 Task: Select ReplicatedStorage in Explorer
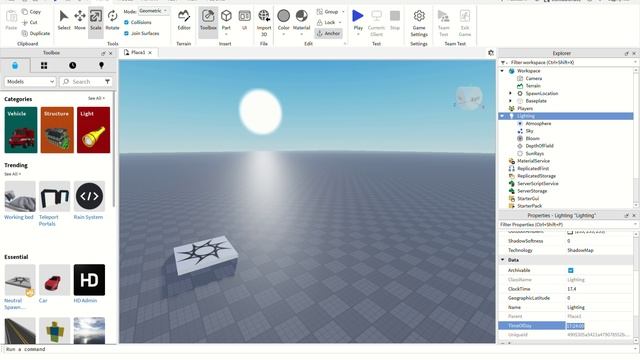pos(536,176)
